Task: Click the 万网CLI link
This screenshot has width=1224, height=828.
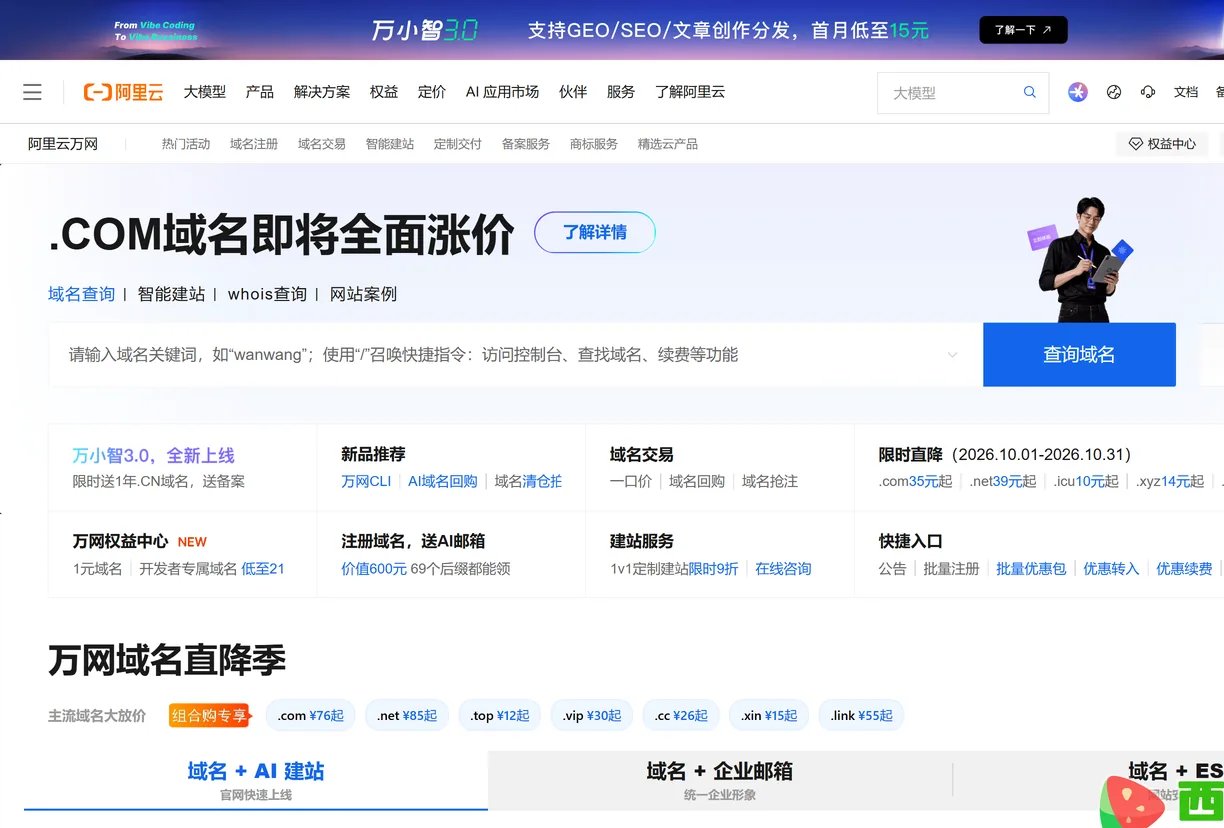Action: [366, 481]
